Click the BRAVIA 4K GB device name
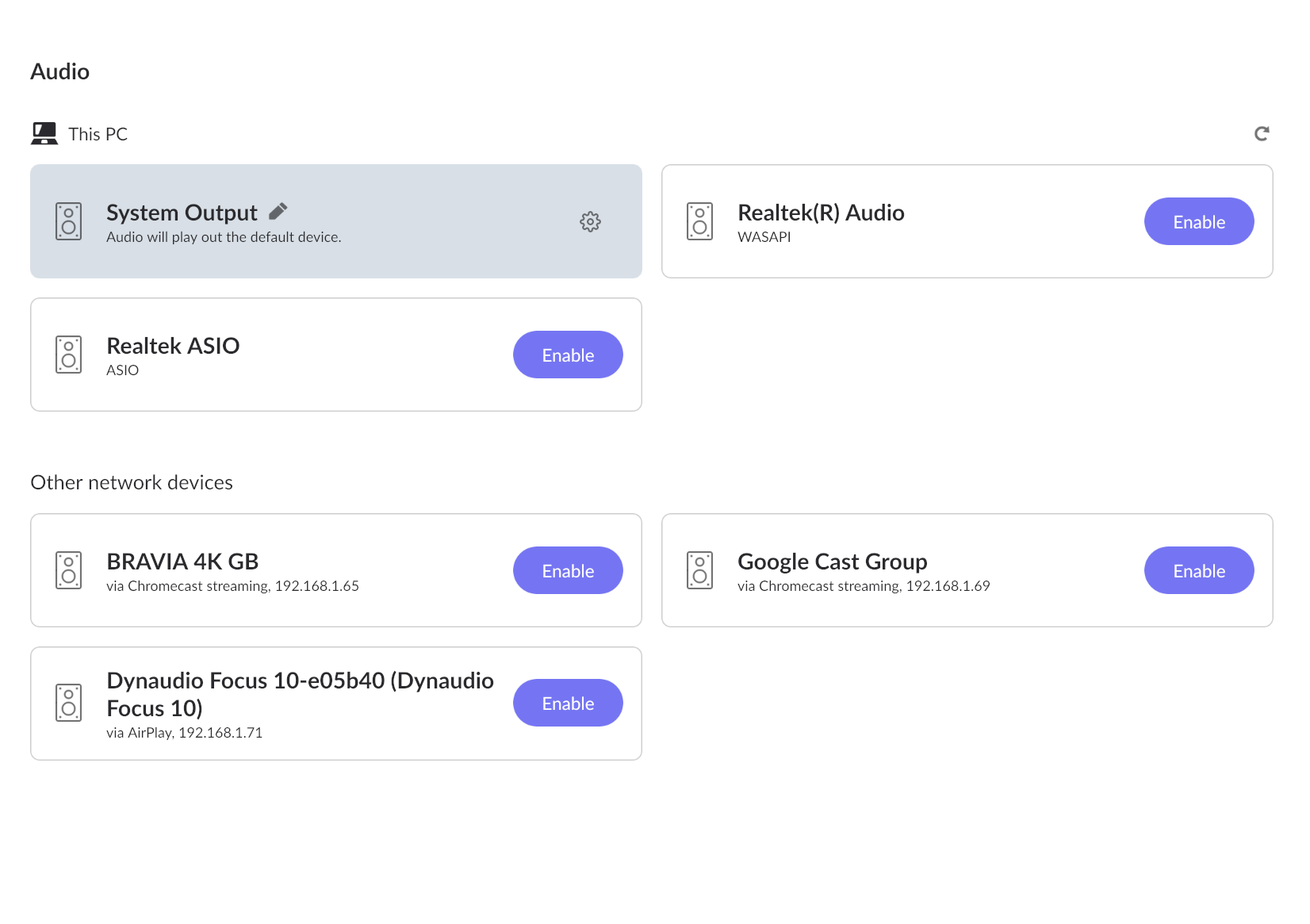1310x924 pixels. (x=182, y=562)
